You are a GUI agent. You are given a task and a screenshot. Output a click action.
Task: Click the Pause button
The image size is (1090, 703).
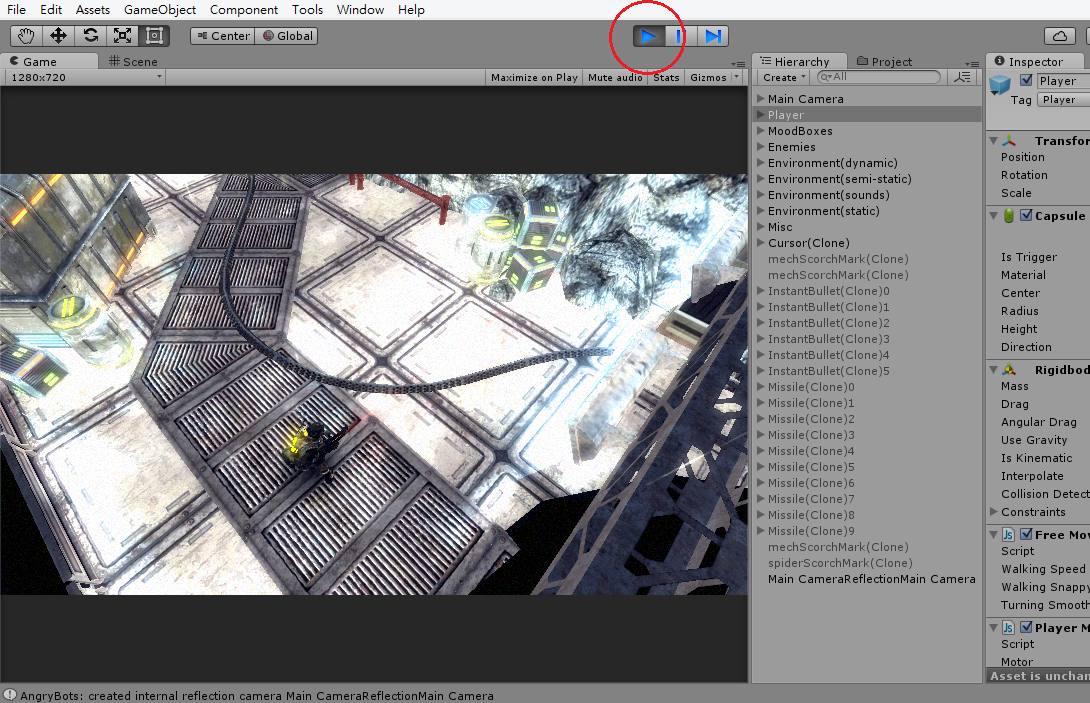tap(681, 36)
